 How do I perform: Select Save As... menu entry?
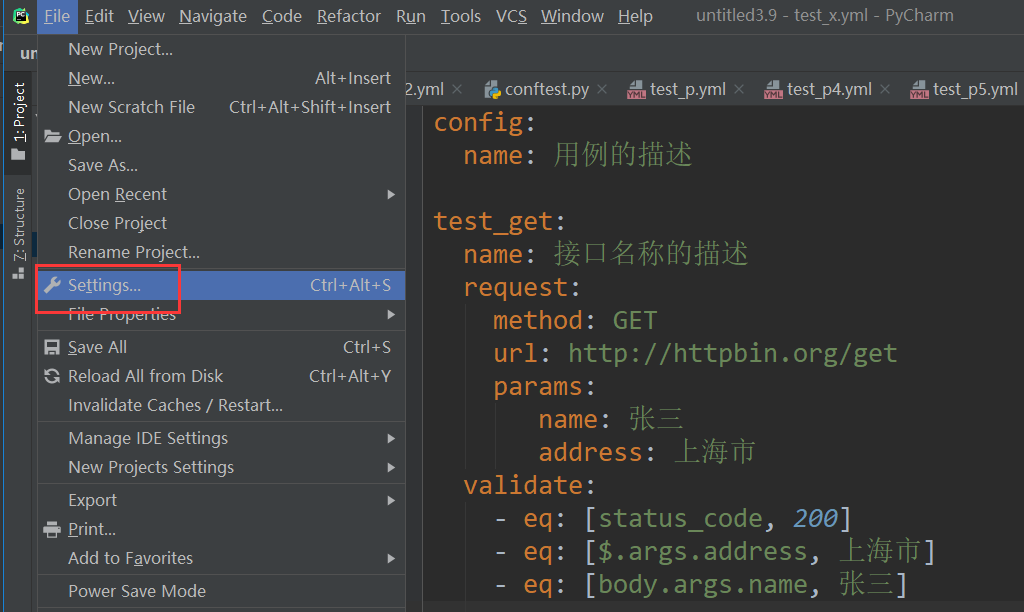pos(221,165)
